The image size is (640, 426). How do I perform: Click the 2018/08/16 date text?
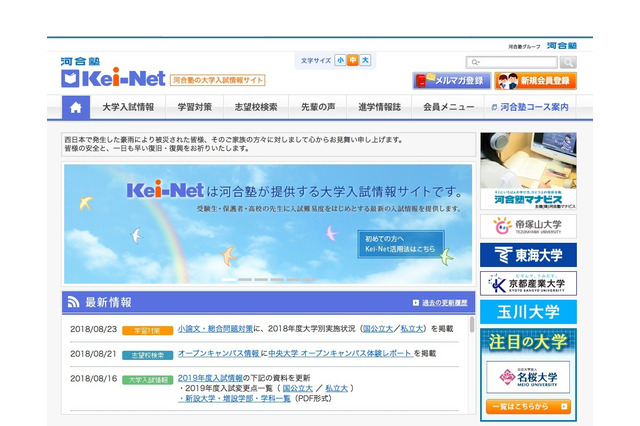point(93,379)
